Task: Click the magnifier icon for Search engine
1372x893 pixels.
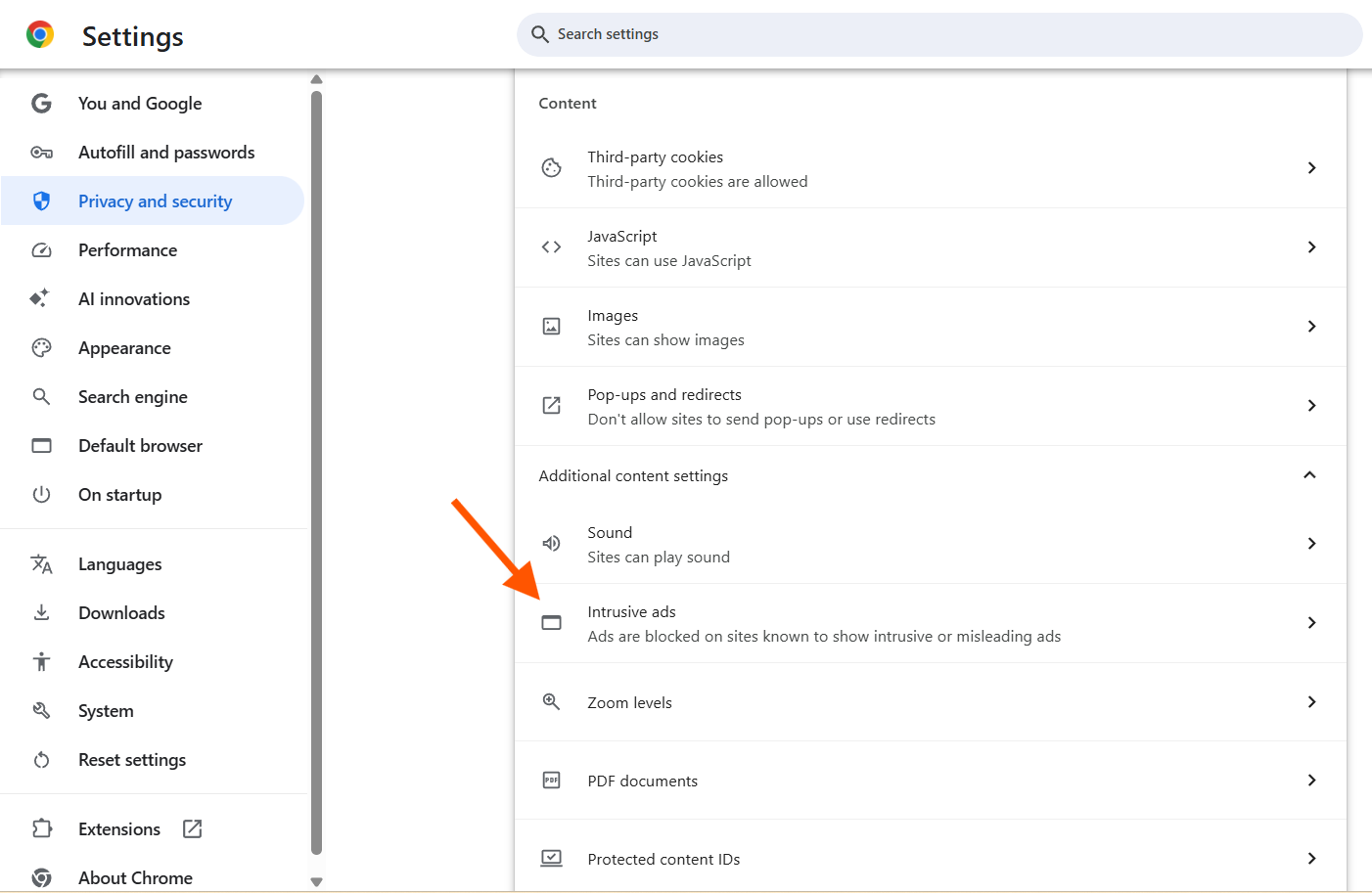Action: (41, 396)
